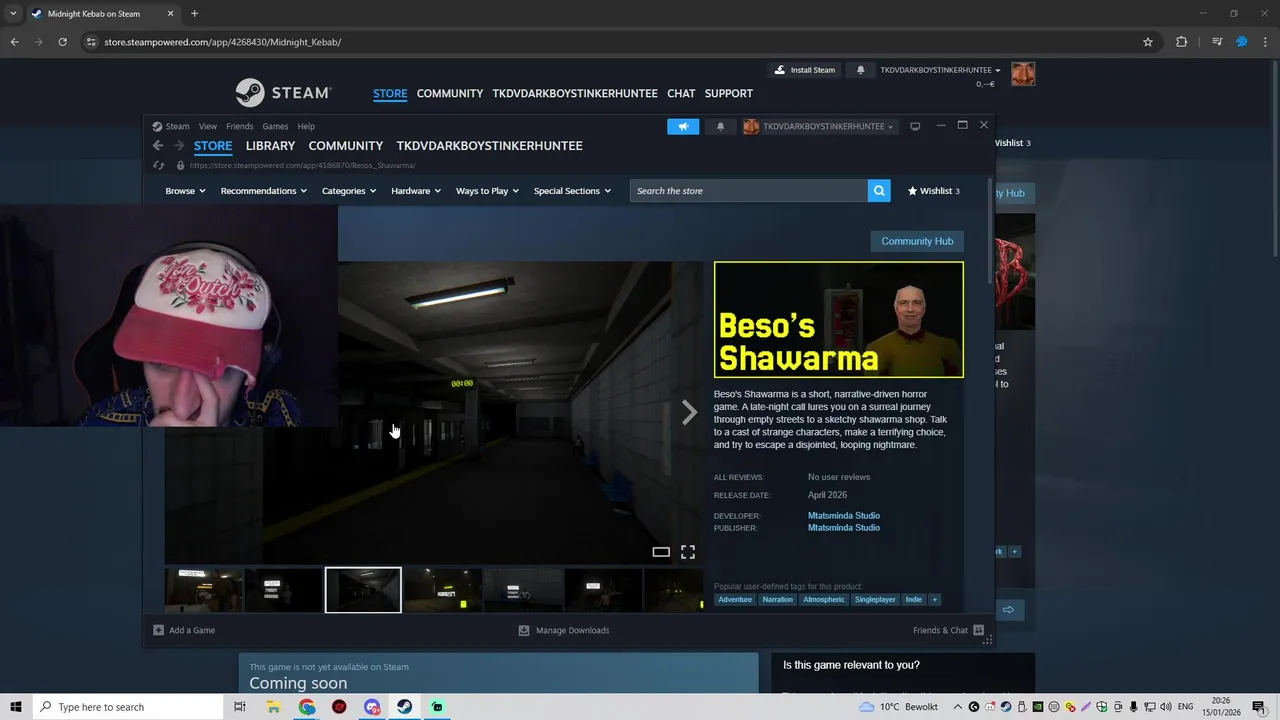Viewport: 1280px width, 720px height.
Task: Open new Chrome tab with plus button
Action: [x=194, y=14]
